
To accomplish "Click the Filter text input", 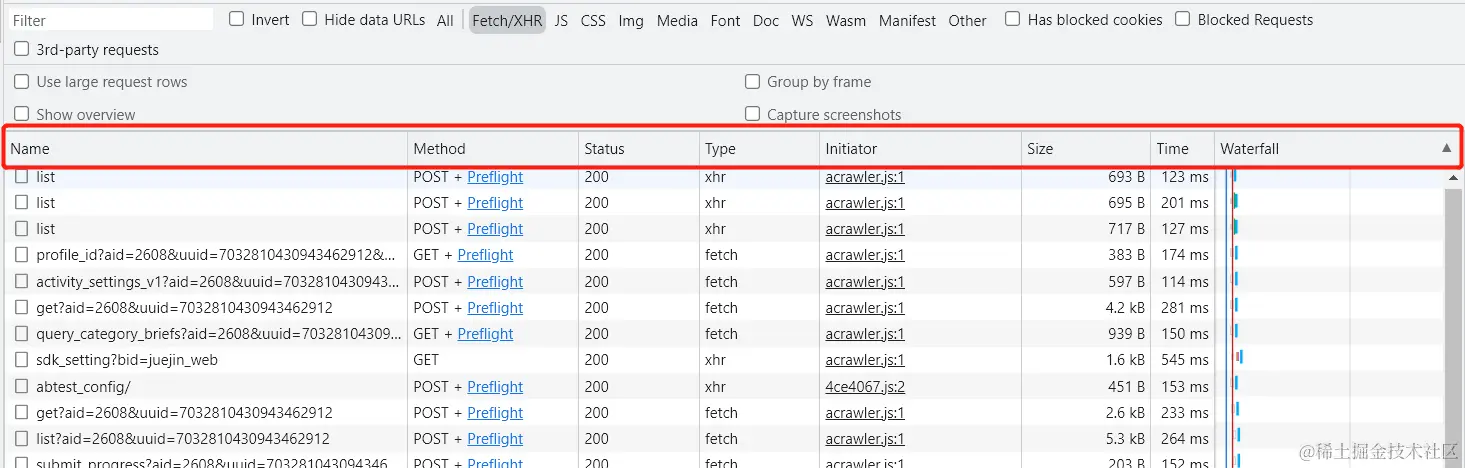I will 110,19.
